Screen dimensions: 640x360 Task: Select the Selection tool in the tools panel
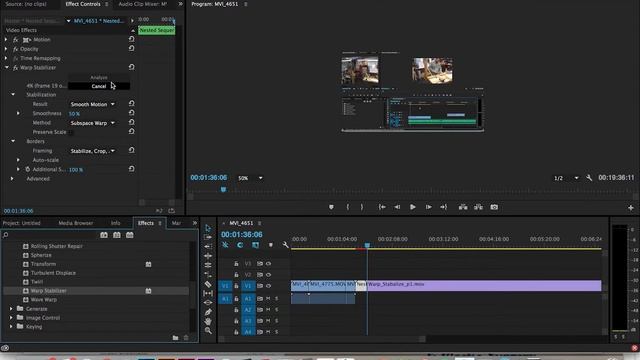[208, 228]
